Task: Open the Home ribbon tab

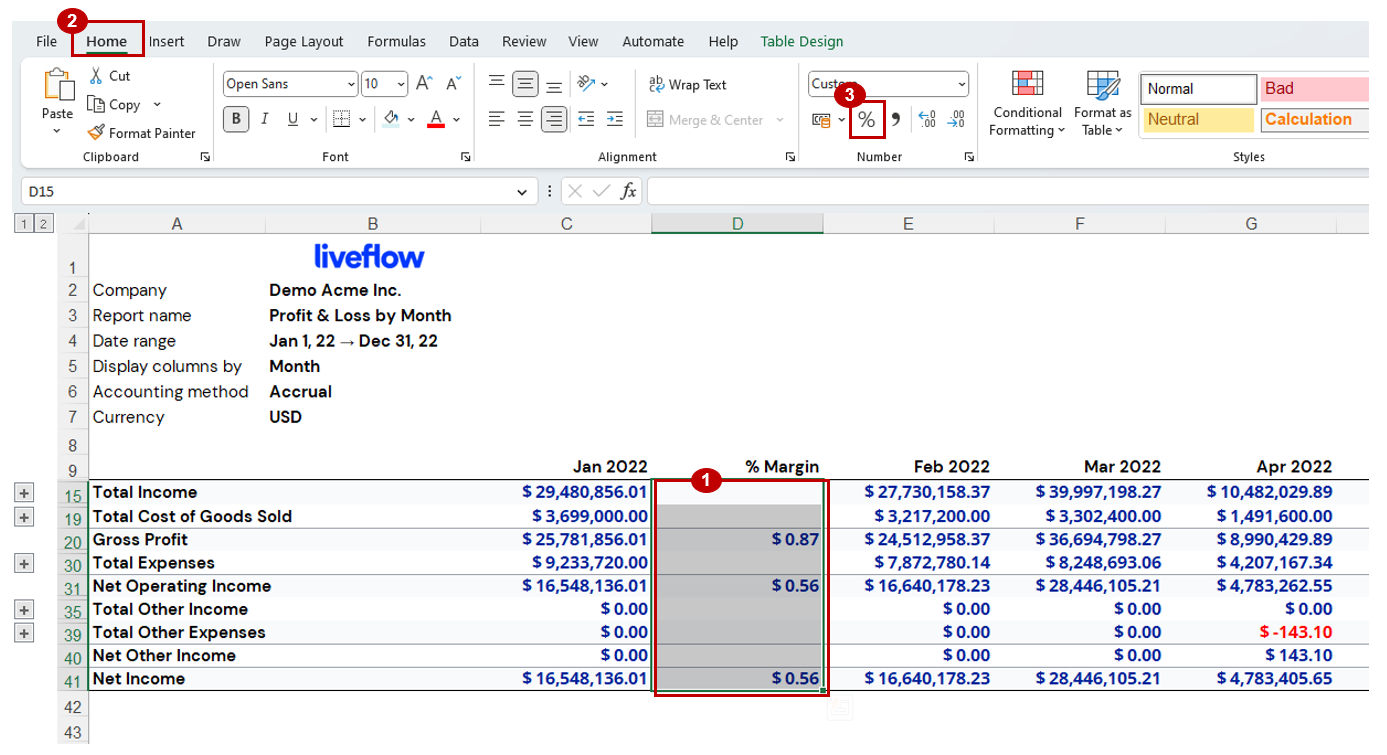Action: click(106, 42)
